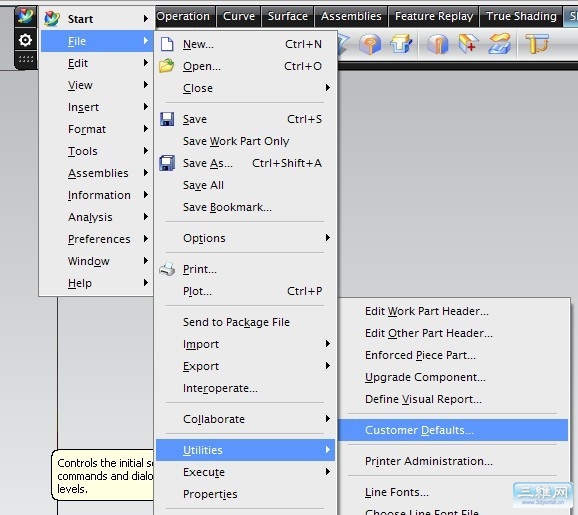578x515 pixels.
Task: Click the Open folder icon
Action: click(x=167, y=66)
